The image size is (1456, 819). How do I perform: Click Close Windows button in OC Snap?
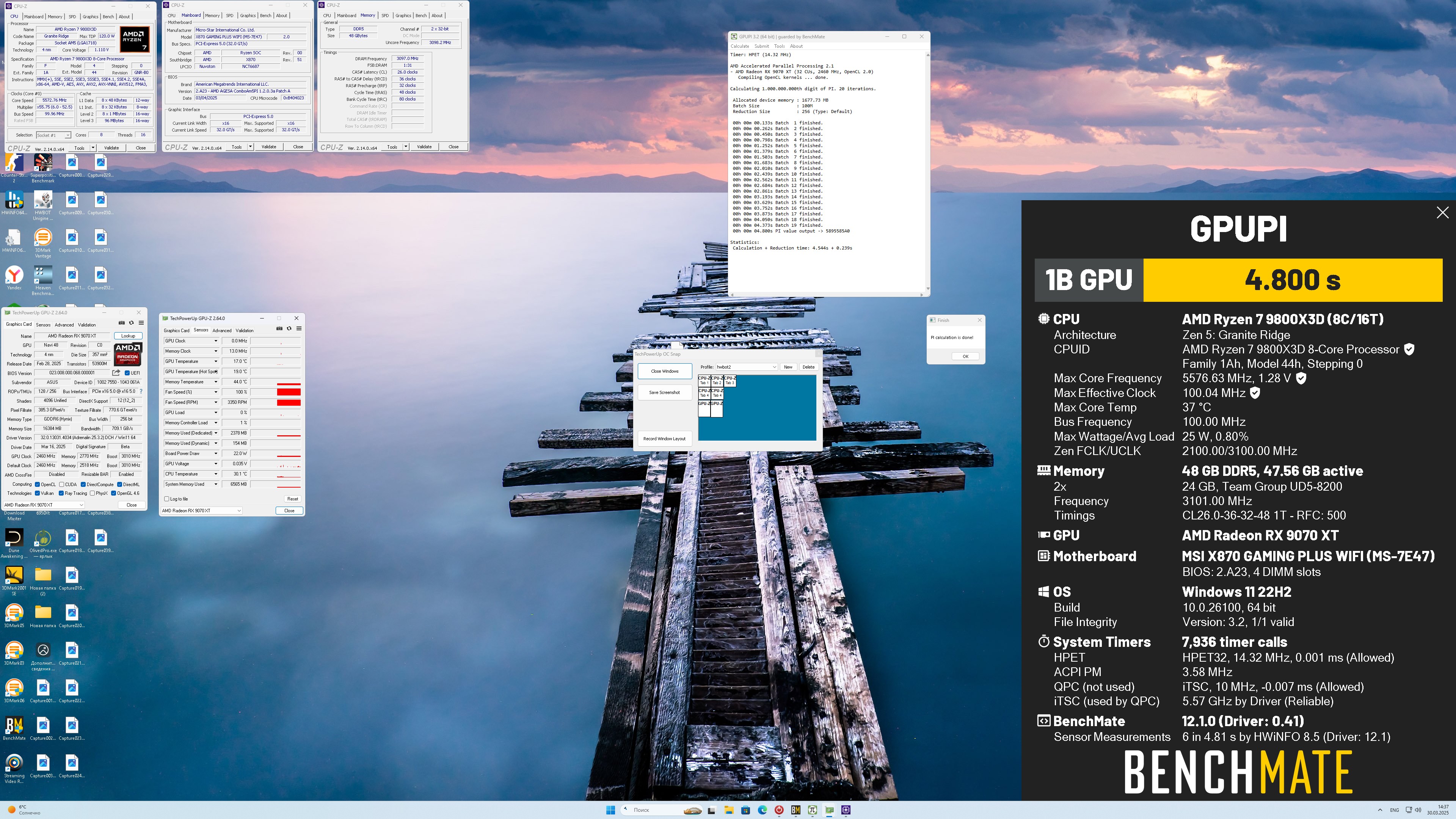(x=665, y=371)
